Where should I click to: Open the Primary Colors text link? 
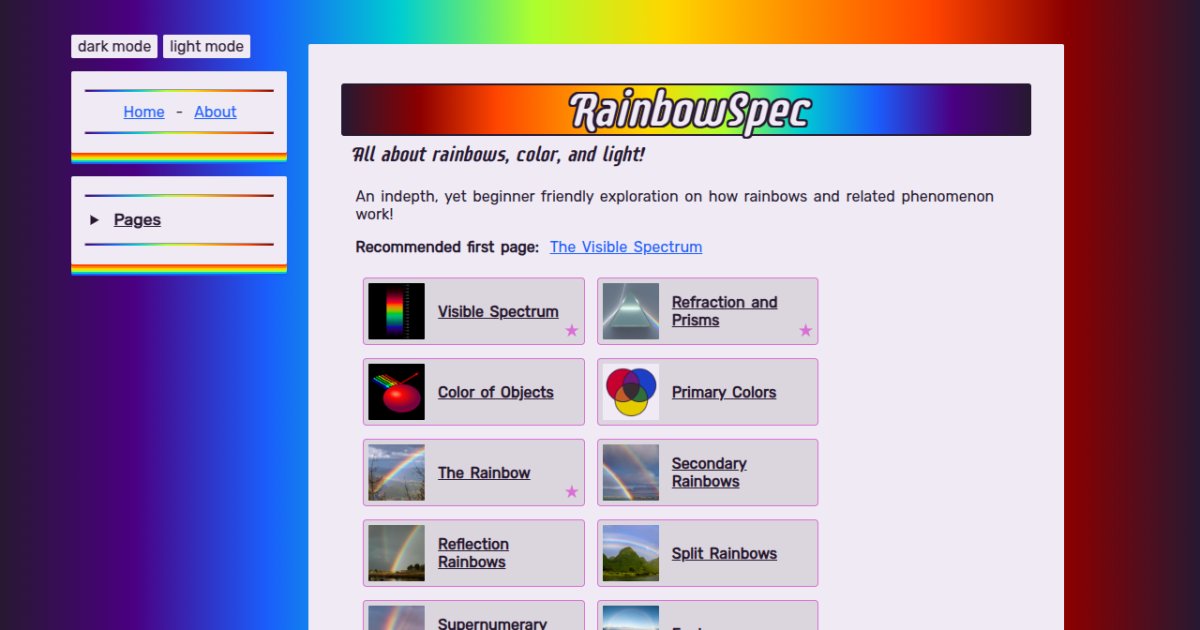(x=724, y=392)
